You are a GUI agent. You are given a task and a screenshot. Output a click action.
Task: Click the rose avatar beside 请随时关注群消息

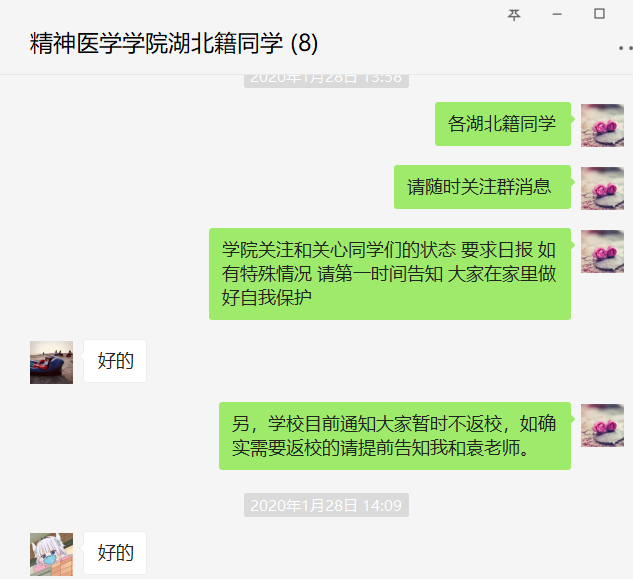(602, 188)
